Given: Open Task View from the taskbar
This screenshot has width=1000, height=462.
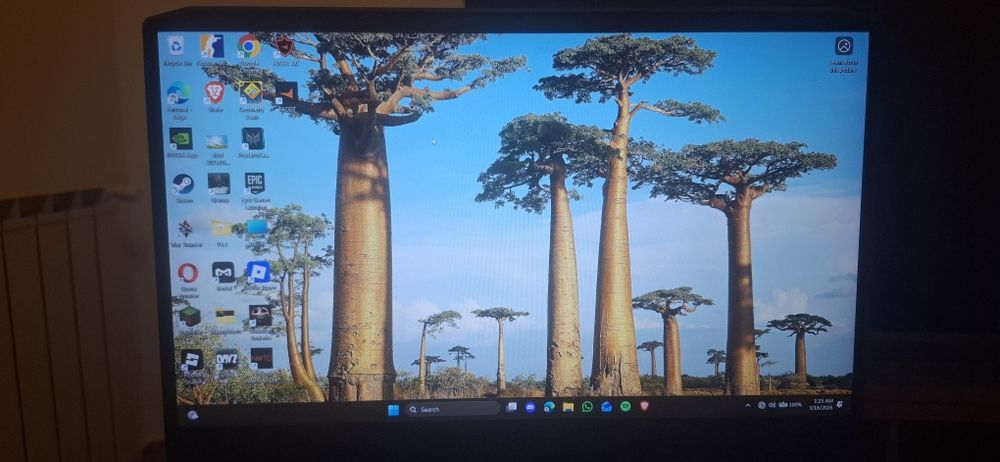Looking at the screenshot, I should 511,407.
